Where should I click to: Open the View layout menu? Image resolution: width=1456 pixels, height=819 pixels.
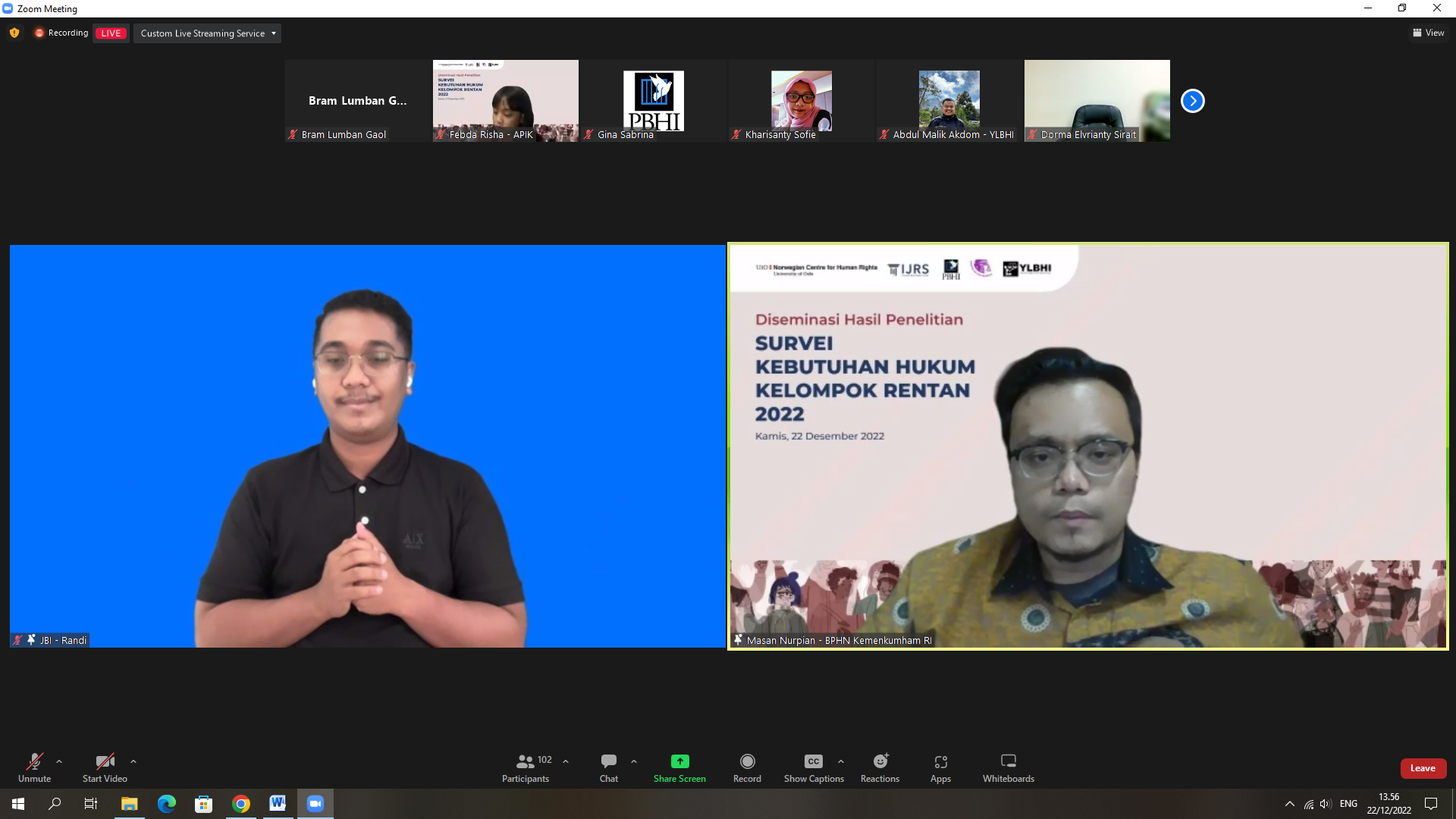[x=1428, y=33]
